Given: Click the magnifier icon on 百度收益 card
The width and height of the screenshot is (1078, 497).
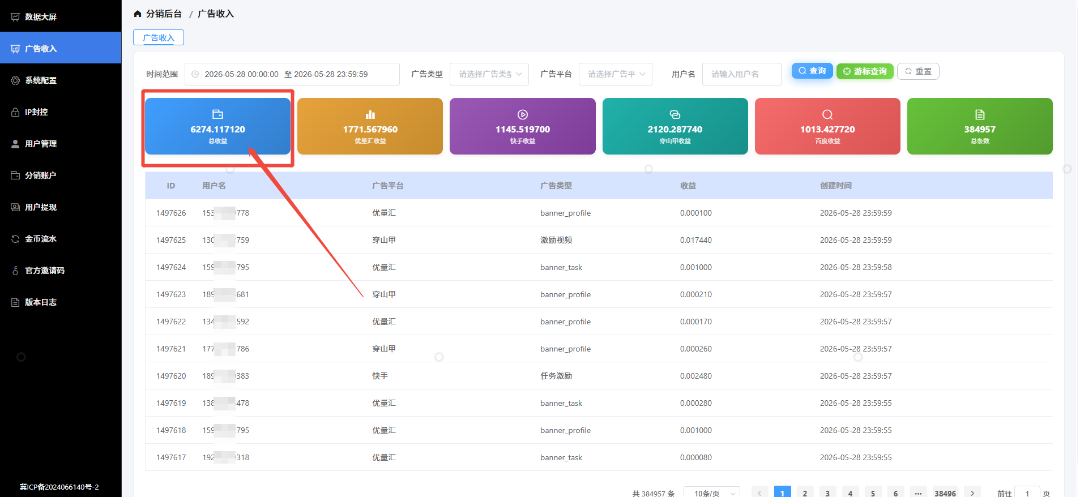Looking at the screenshot, I should tap(827, 115).
